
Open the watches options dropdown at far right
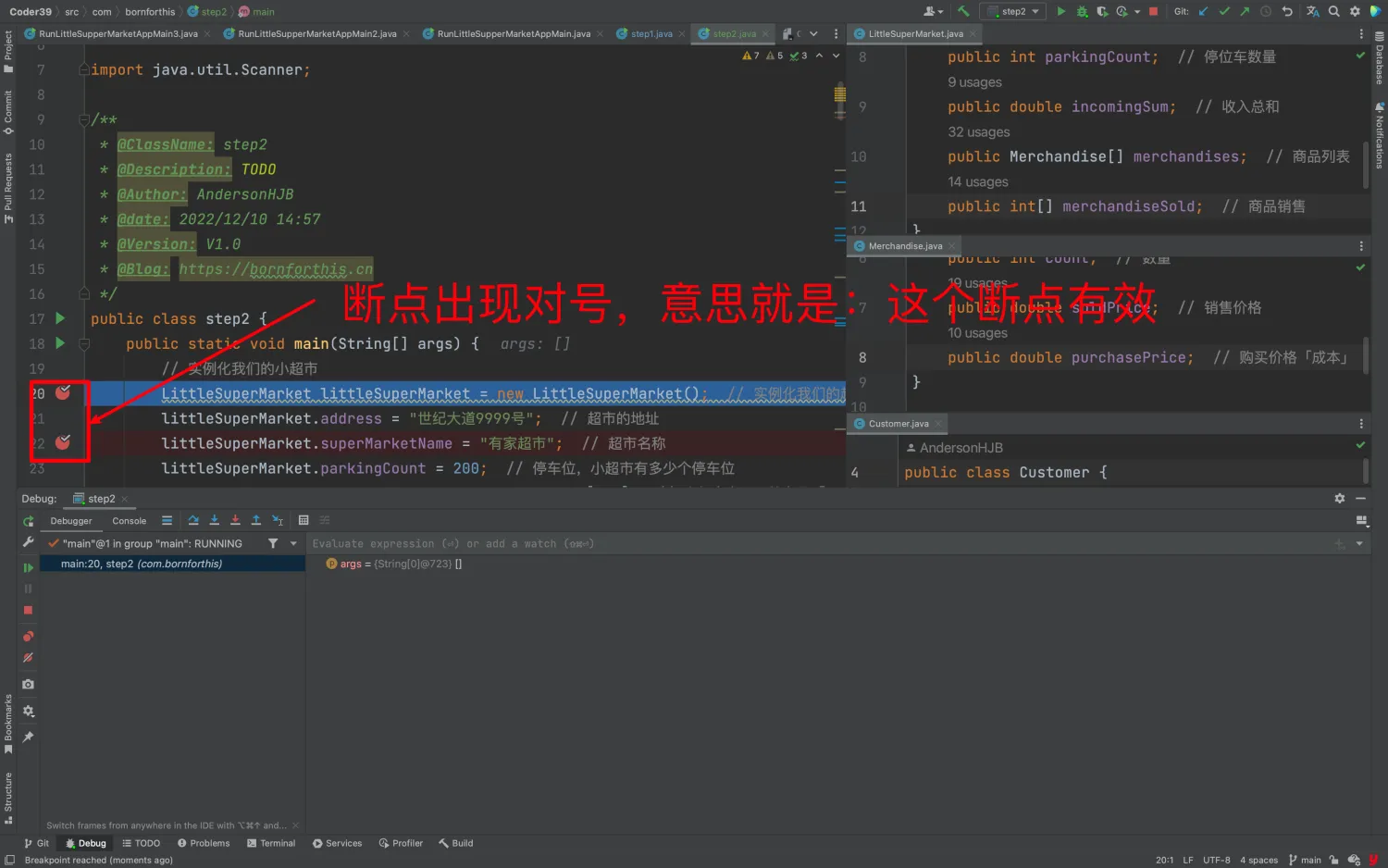1359,543
